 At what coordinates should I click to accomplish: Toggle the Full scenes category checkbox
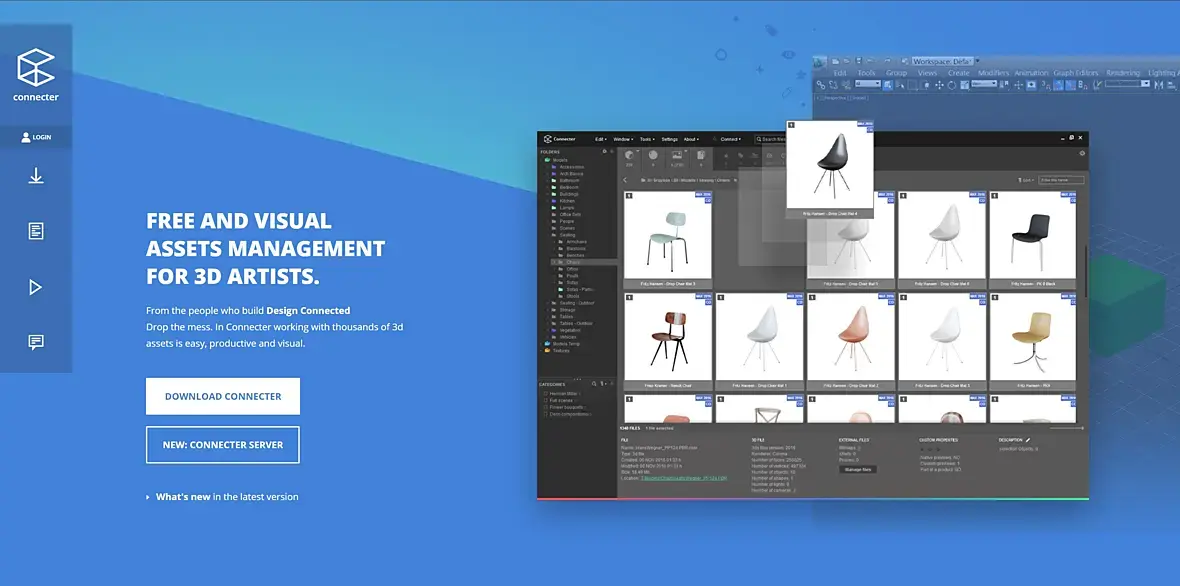coord(546,400)
